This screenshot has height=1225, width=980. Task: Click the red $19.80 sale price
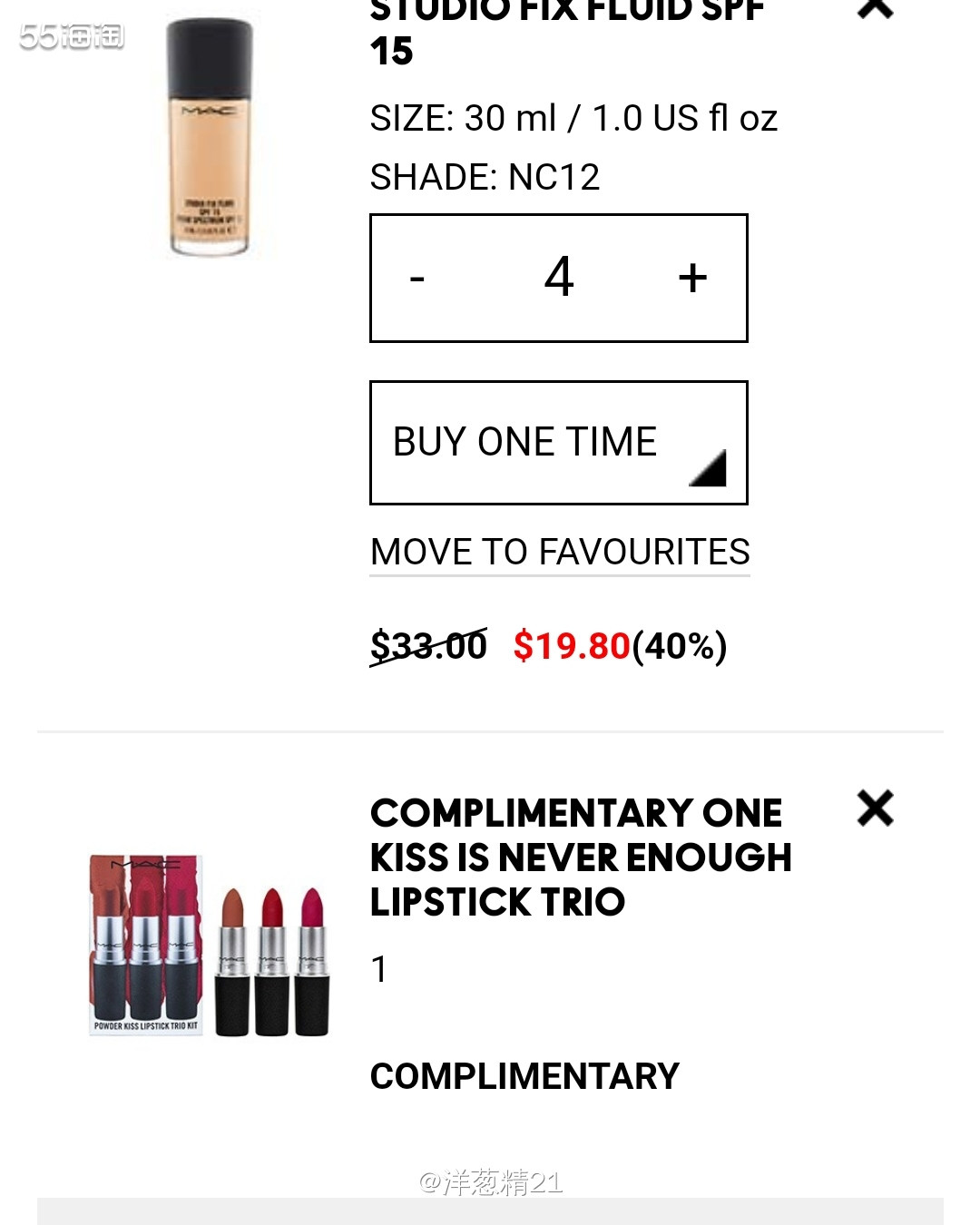click(x=572, y=646)
